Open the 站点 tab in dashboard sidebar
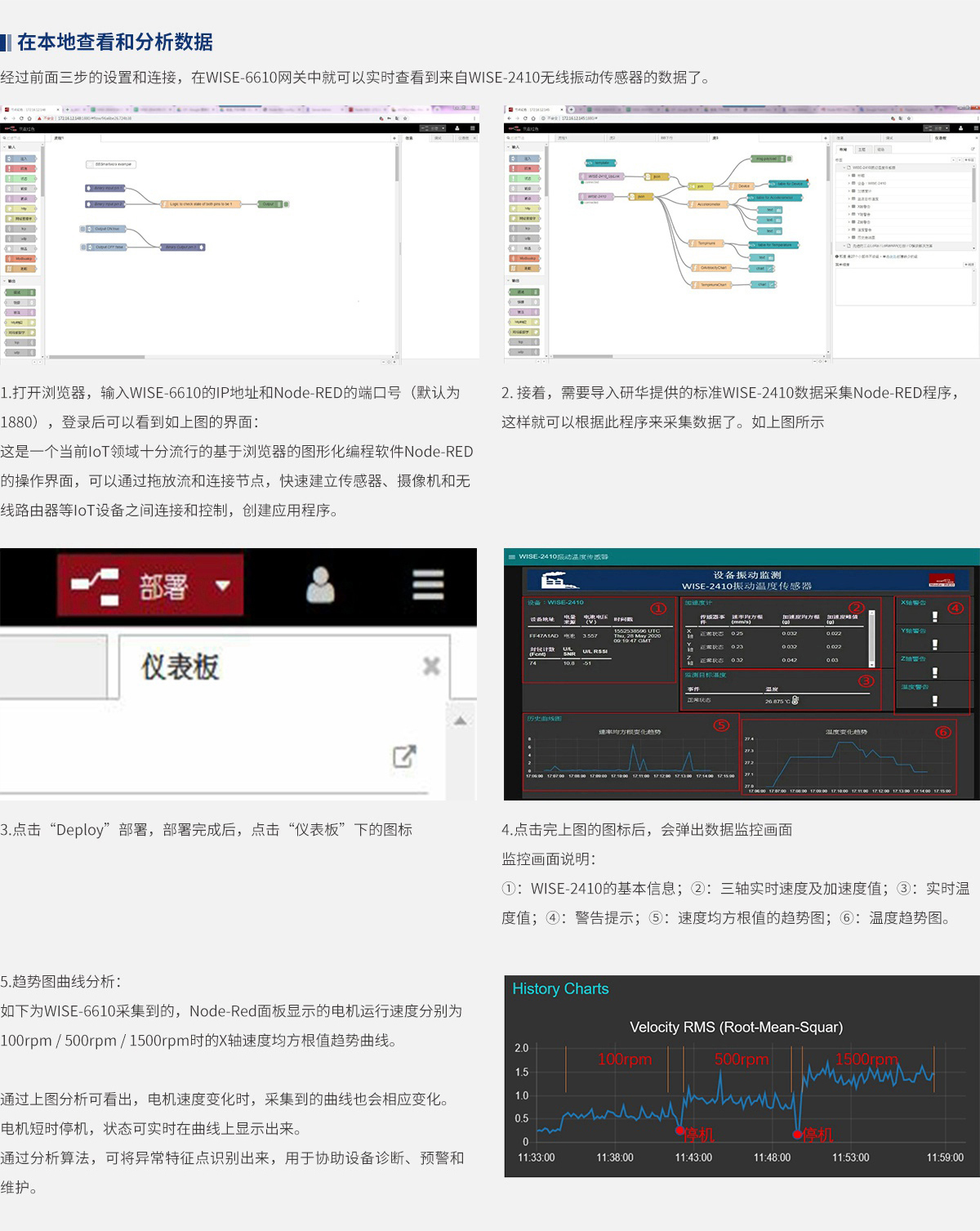Screen dimensions: 980x1231 (881, 149)
